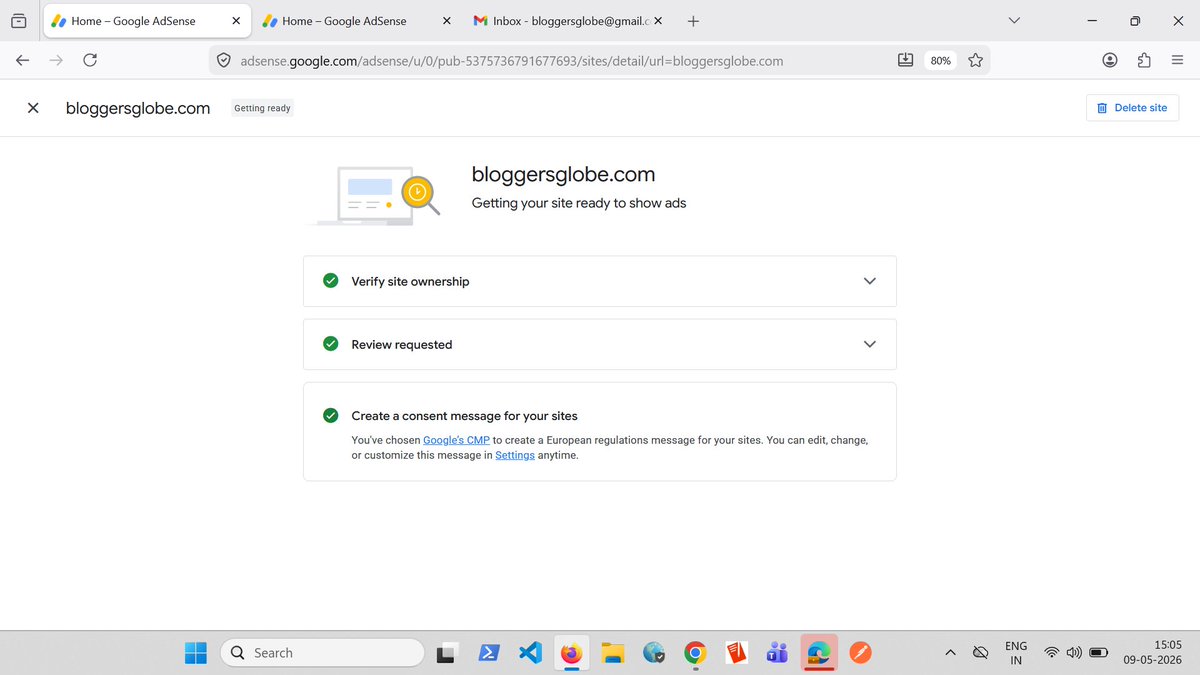Click the site review illustration with magnifier
This screenshot has height=675, width=1200.
(375, 194)
